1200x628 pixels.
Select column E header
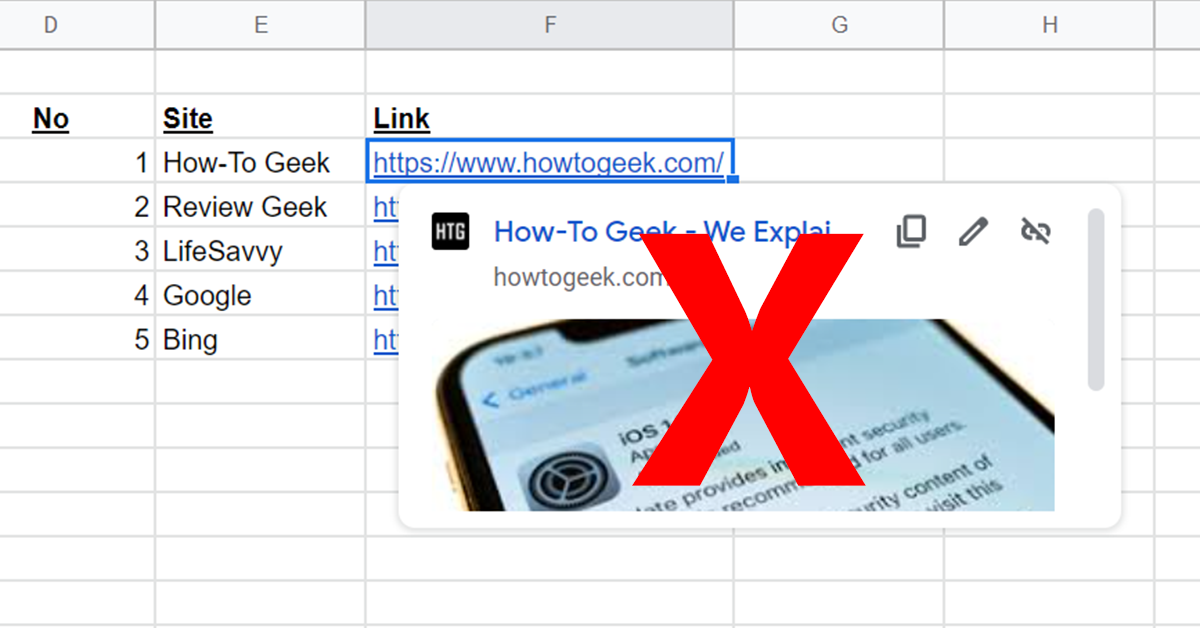click(x=261, y=25)
